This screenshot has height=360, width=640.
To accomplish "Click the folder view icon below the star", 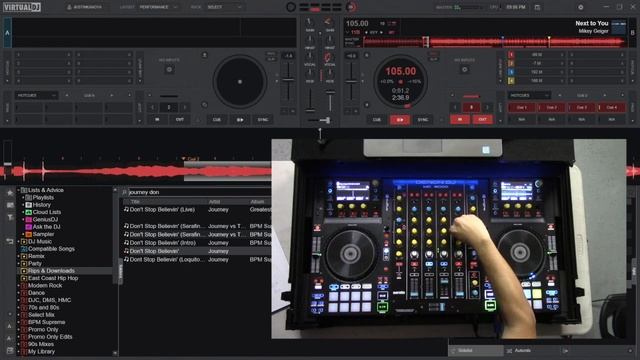I will coord(10,205).
